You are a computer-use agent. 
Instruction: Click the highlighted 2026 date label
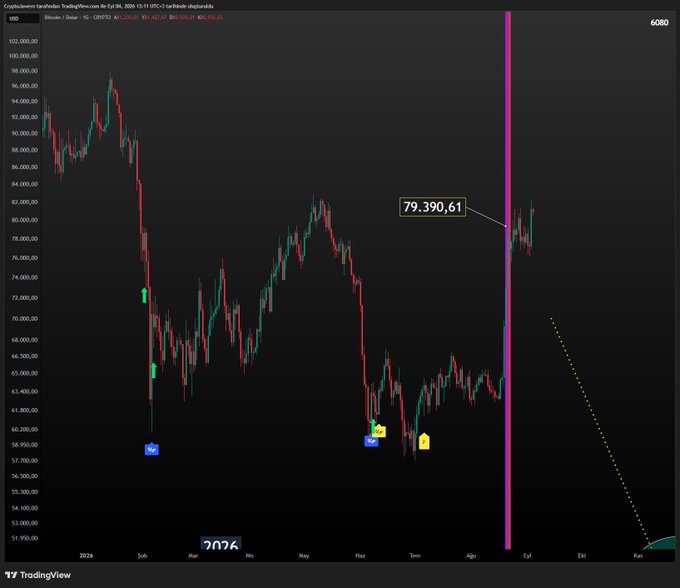point(221,544)
